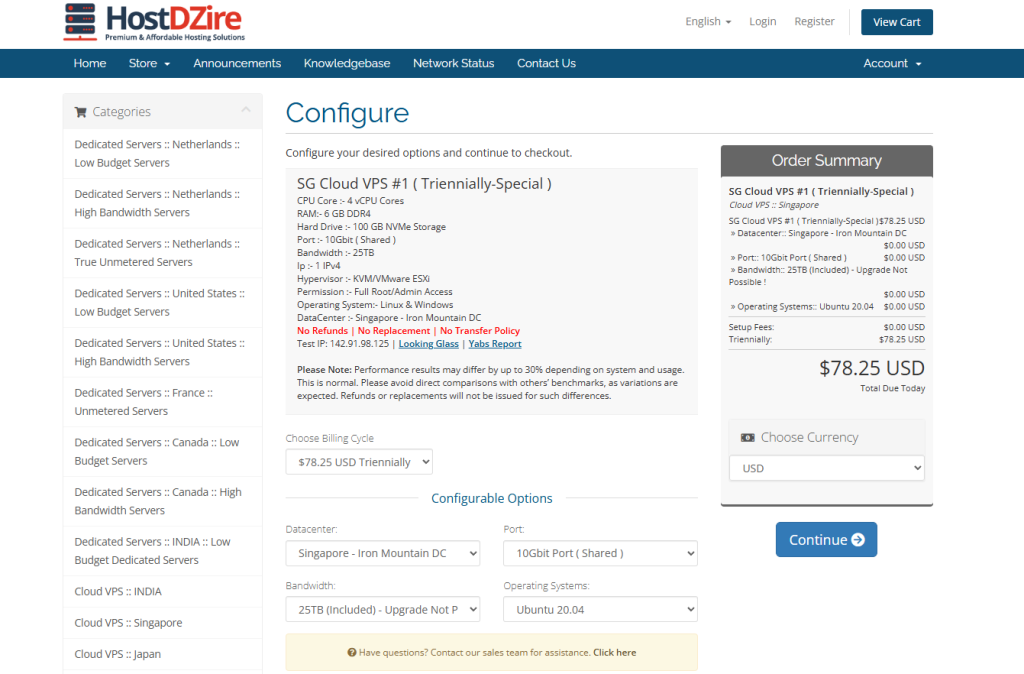Select Cloud VPS :: Singapore category
Image resolution: width=1024 pixels, height=674 pixels.
point(128,623)
